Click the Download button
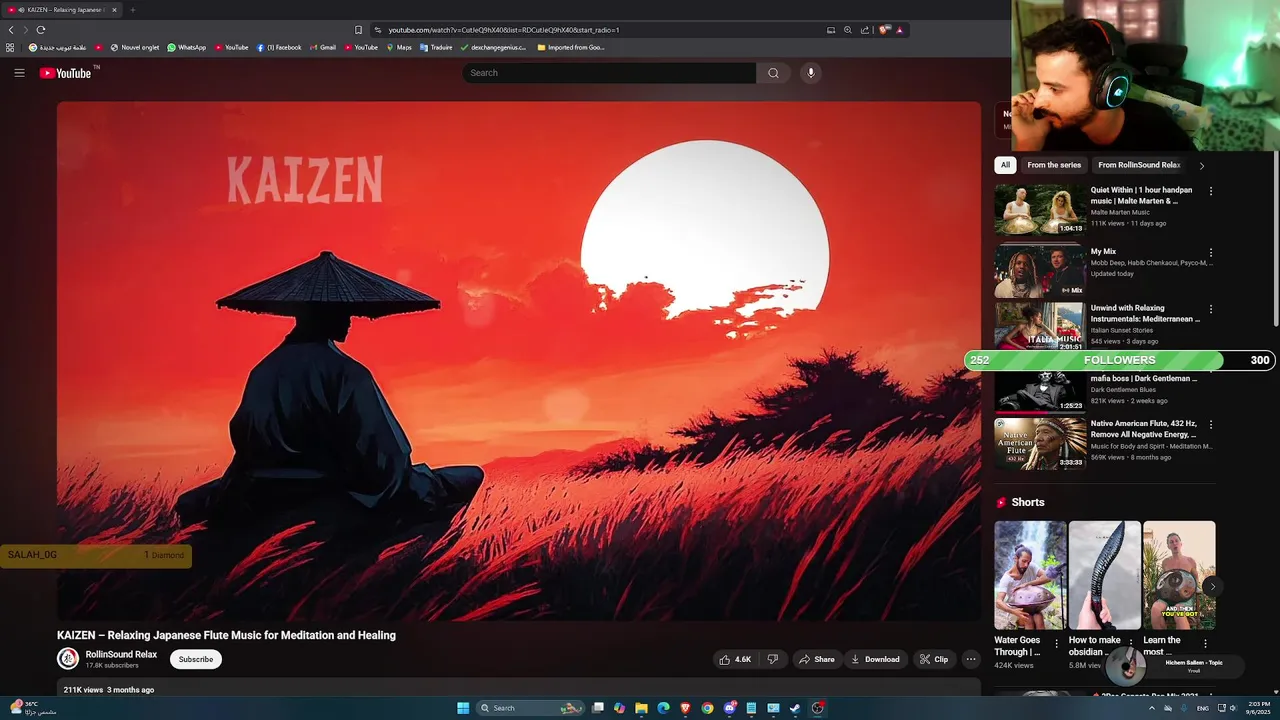Viewport: 1280px width, 720px height. 875,659
